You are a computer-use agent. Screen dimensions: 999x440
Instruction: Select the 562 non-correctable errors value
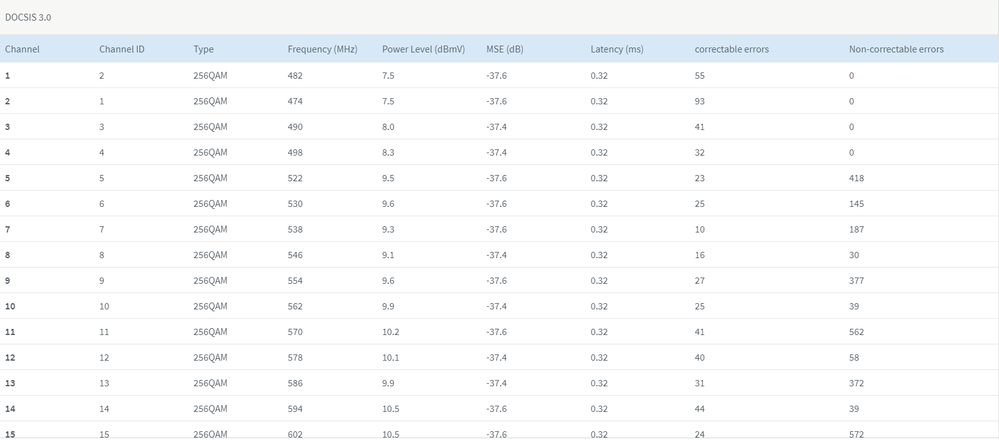[x=856, y=332]
